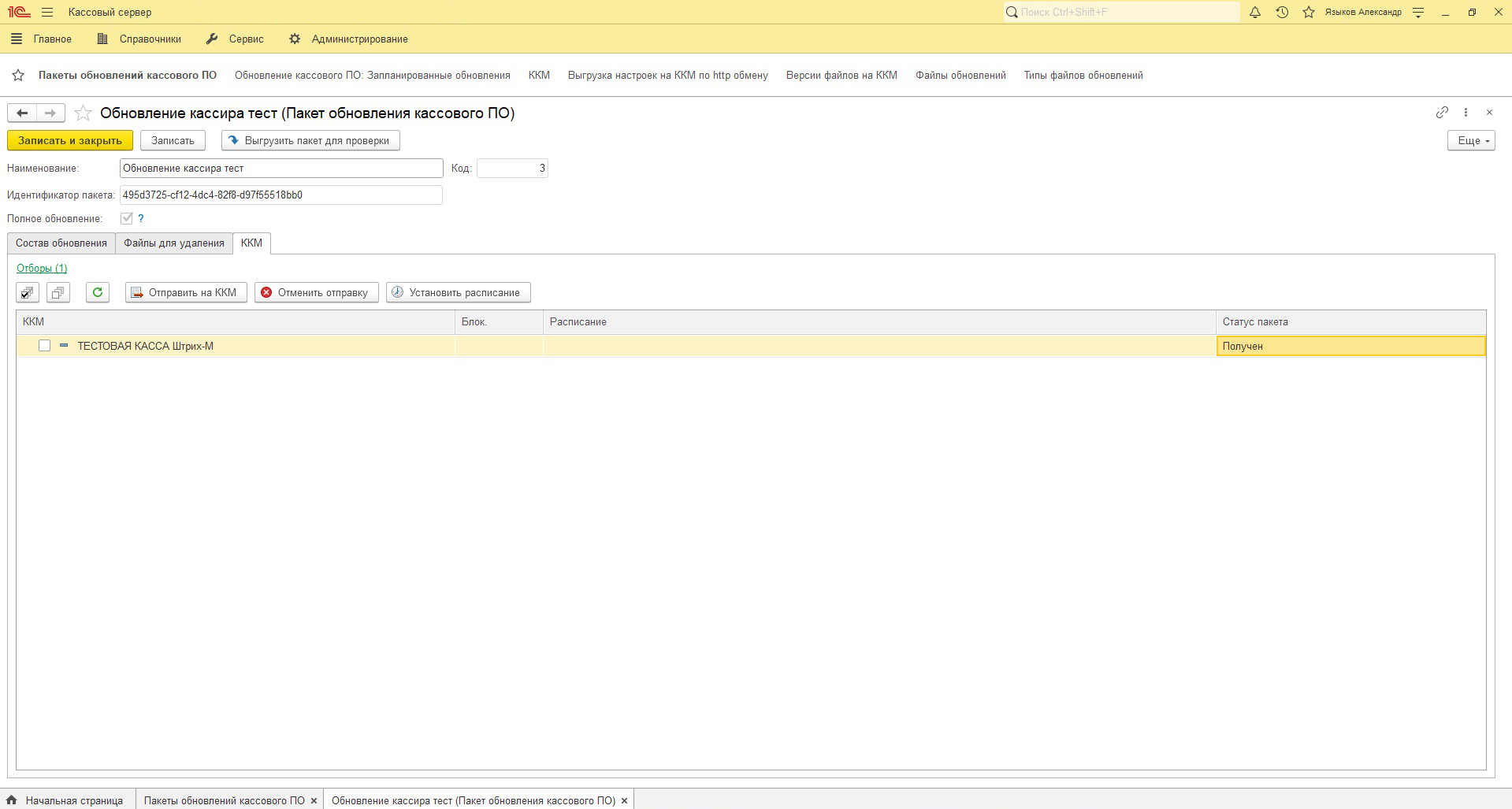Open the Отборы (1) link
The height and width of the screenshot is (809, 1512).
[42, 269]
